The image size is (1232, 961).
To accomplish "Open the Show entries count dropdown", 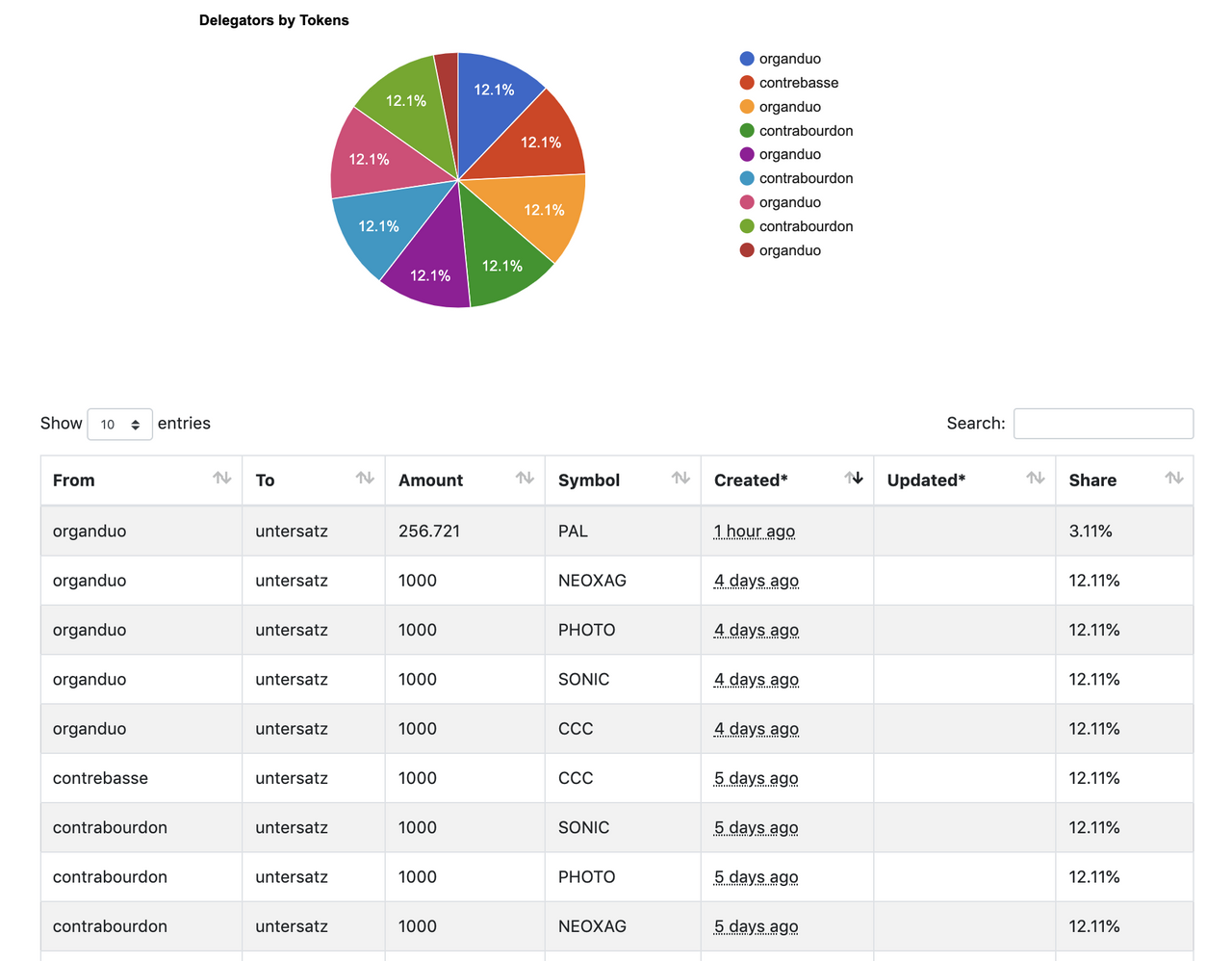I will tap(119, 424).
